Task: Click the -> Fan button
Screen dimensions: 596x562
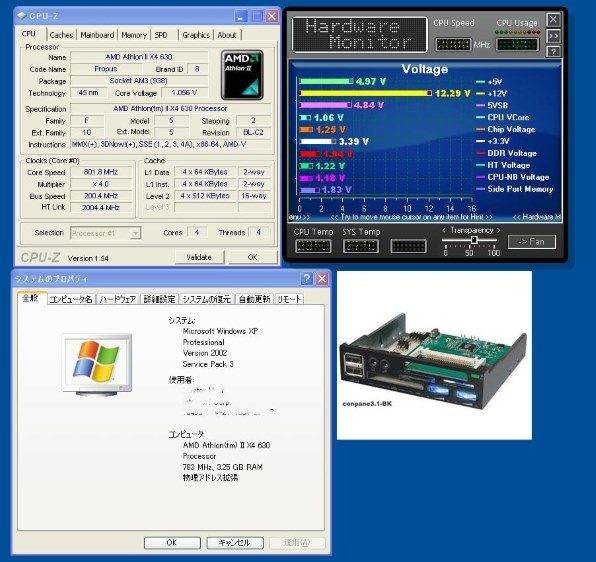Action: (531, 242)
